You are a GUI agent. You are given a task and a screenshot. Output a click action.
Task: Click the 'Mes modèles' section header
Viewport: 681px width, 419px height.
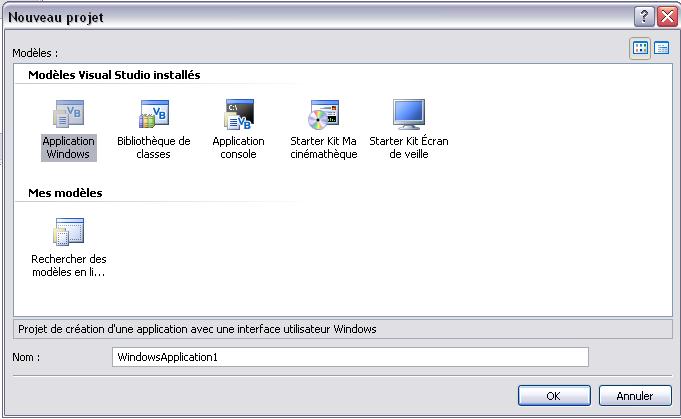point(65,193)
